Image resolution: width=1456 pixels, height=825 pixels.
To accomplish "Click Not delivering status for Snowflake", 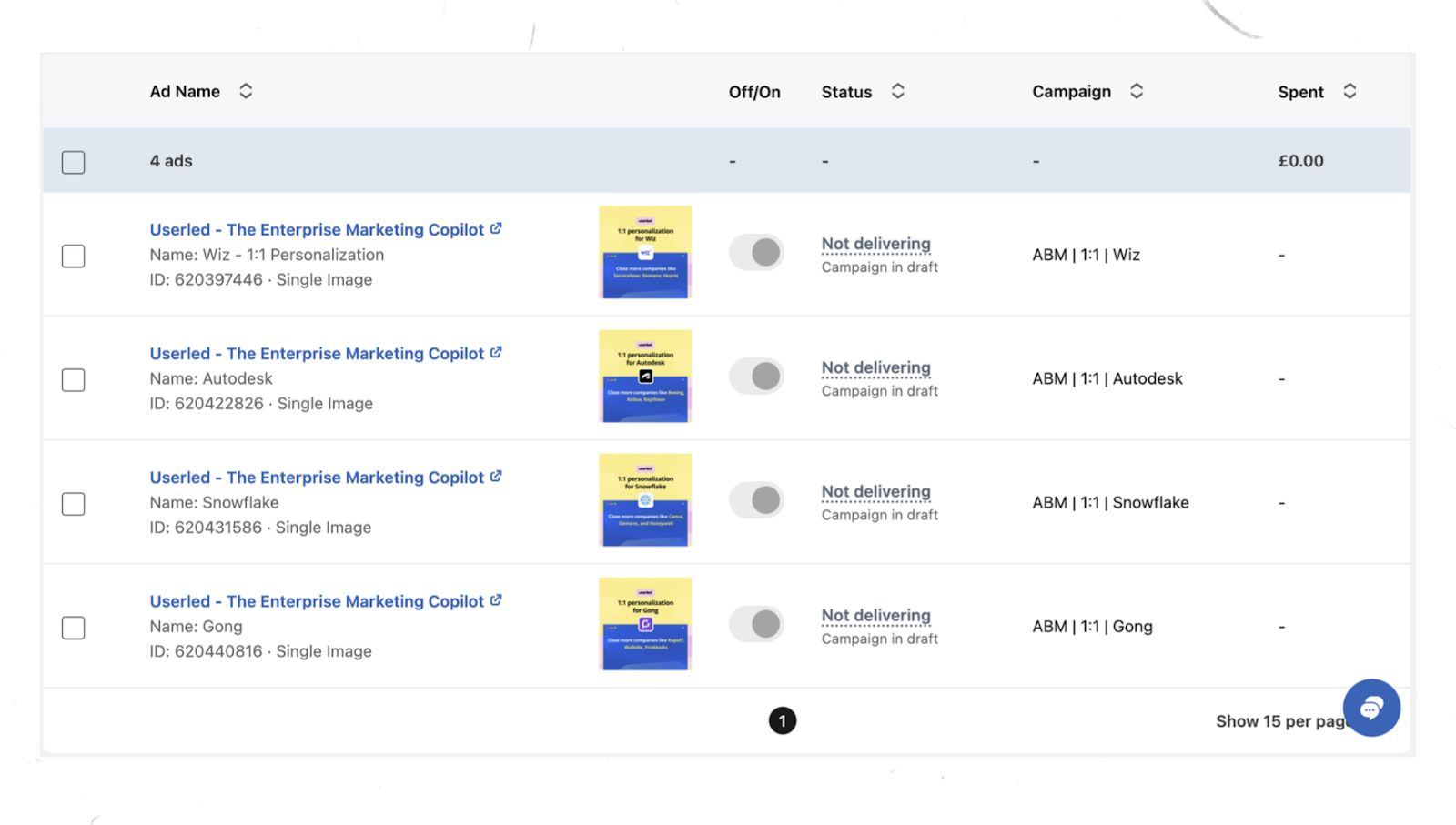I will [x=875, y=491].
